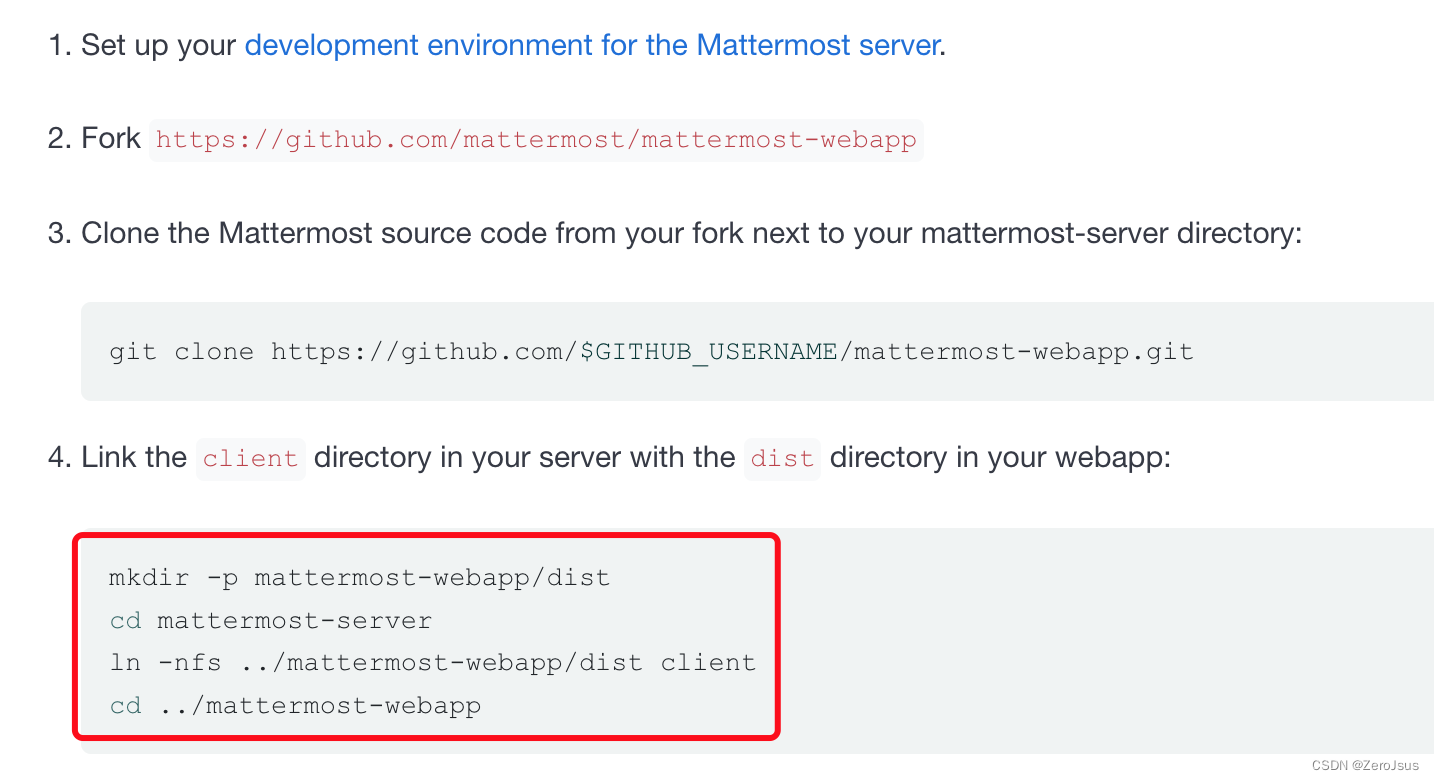
Task: Click the 'cd mattermost-server' line
Action: 271,621
